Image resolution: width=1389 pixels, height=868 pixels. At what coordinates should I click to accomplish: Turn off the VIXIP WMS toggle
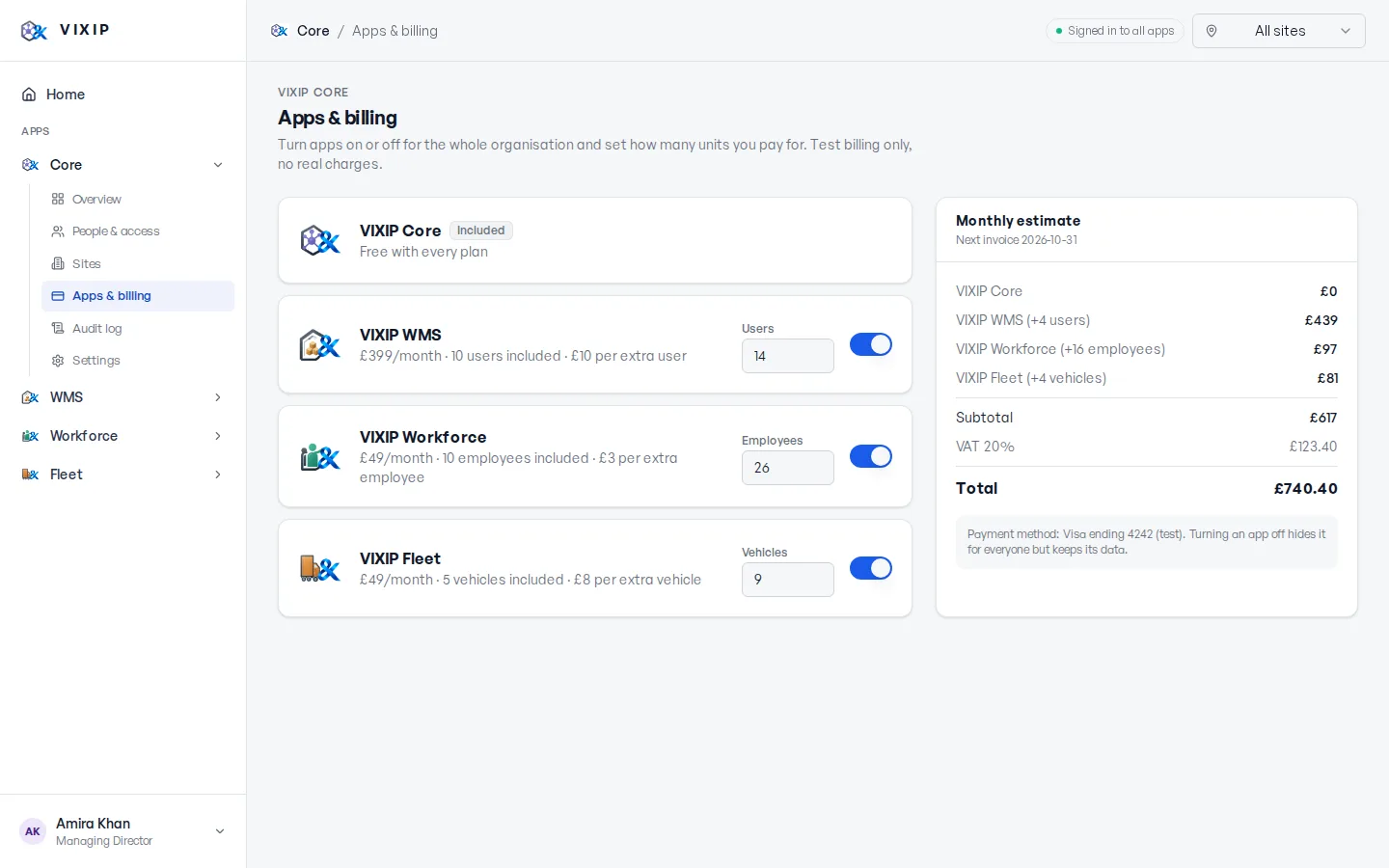point(871,344)
